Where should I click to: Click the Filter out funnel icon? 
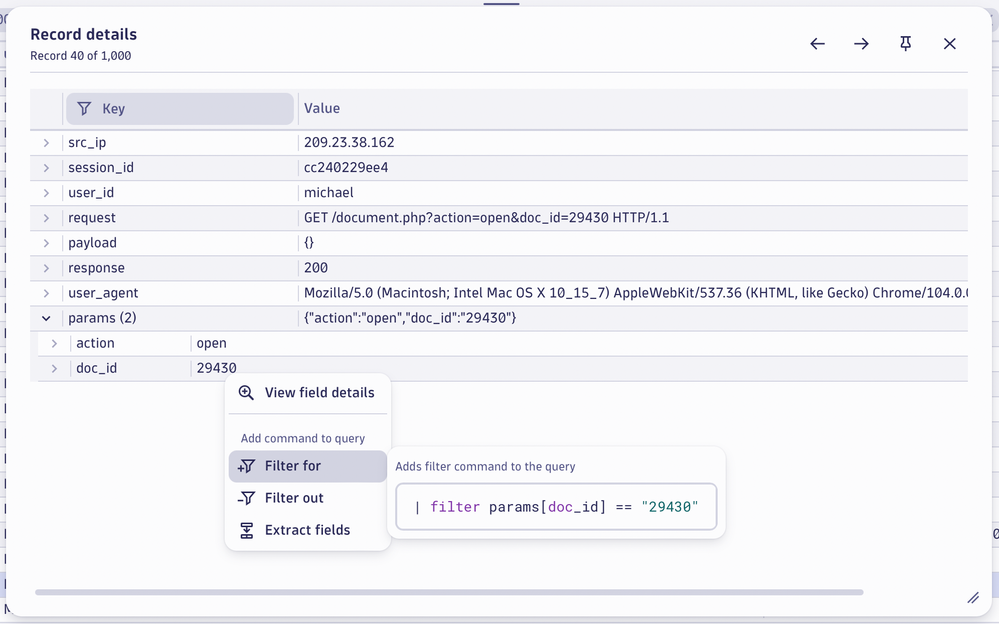(246, 498)
